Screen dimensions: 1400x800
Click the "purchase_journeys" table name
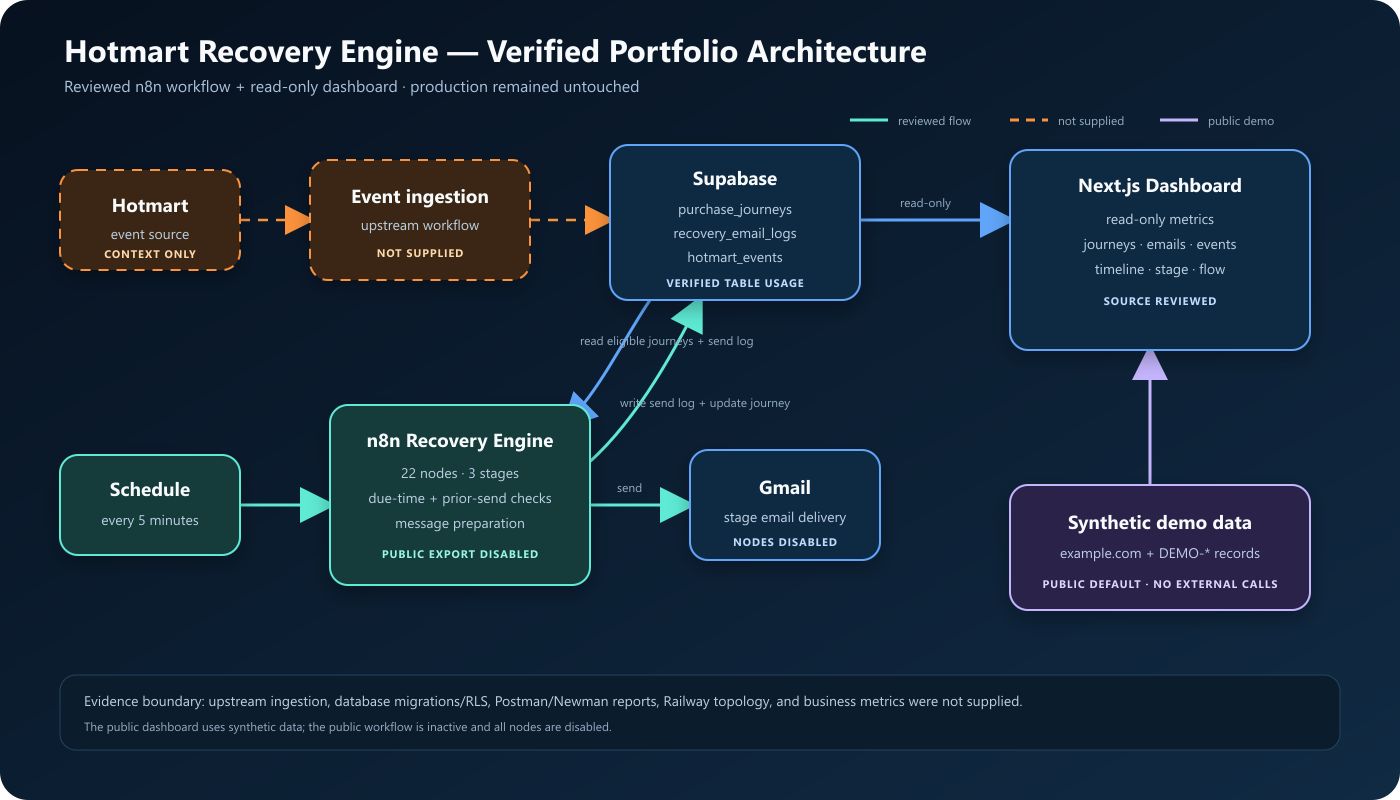(x=735, y=210)
